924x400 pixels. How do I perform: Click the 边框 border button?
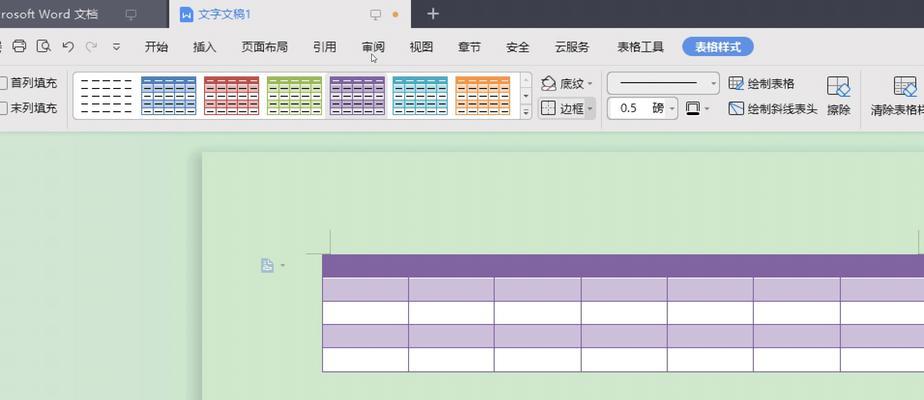562,108
